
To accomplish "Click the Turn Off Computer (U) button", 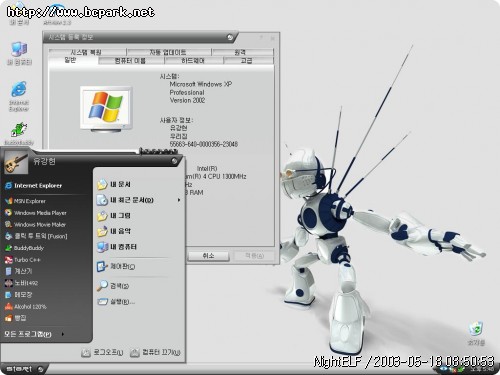I will (155, 352).
